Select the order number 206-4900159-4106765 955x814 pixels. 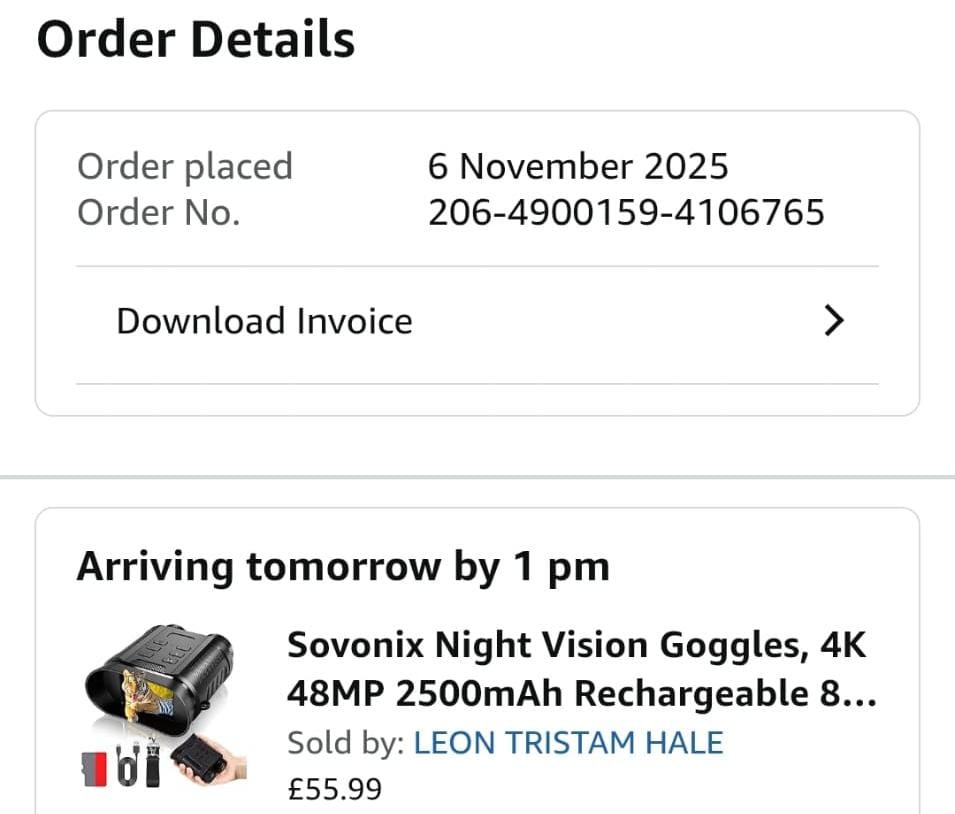pyautogui.click(x=626, y=212)
